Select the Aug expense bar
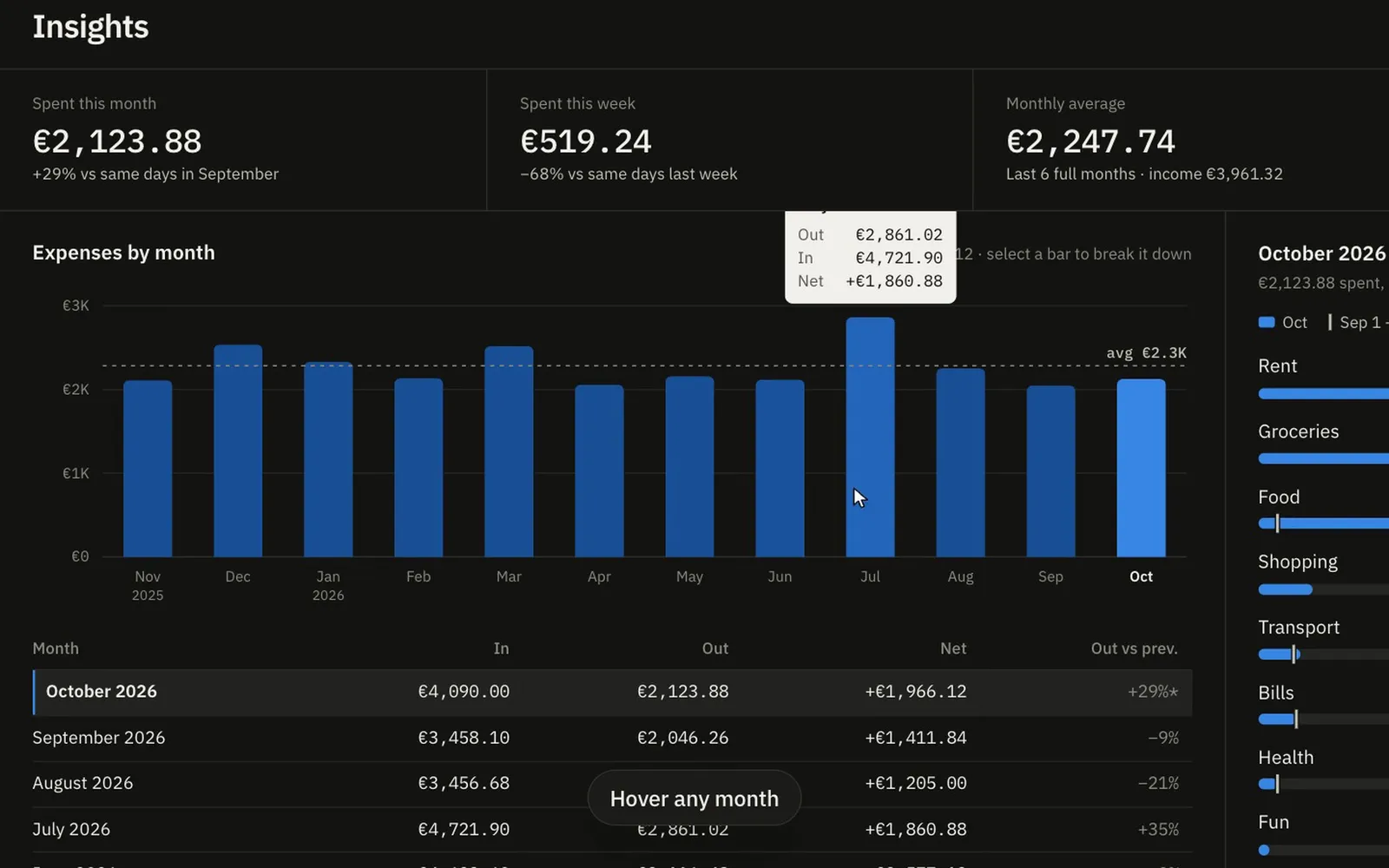This screenshot has width=1389, height=868. pyautogui.click(x=960, y=463)
